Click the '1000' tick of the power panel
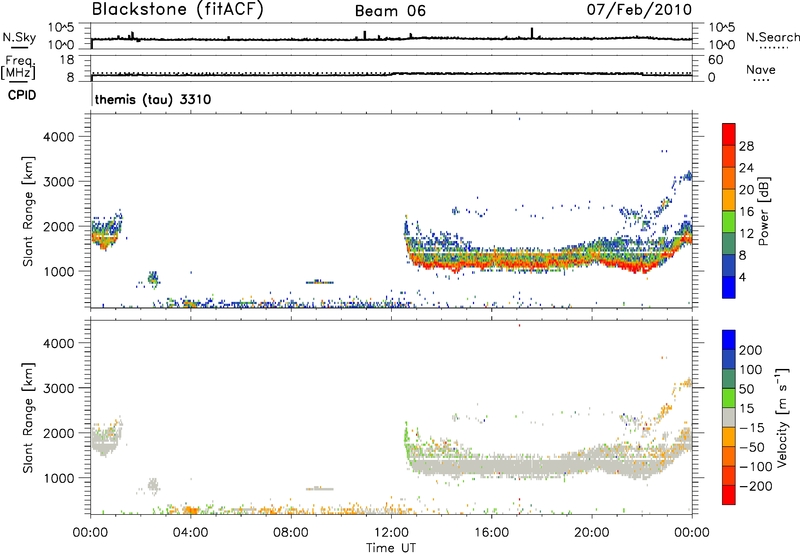 59,271
